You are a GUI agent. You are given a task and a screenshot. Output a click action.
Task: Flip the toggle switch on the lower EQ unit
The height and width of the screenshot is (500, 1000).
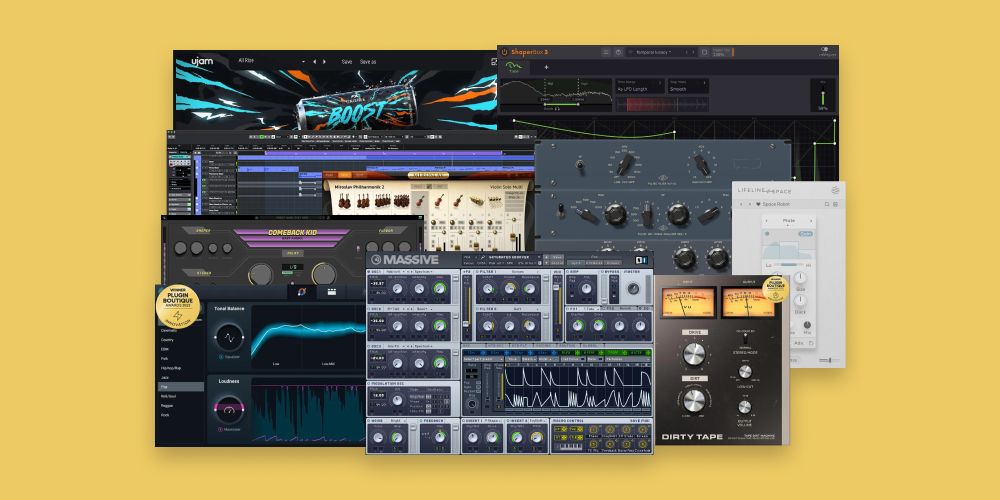point(561,210)
